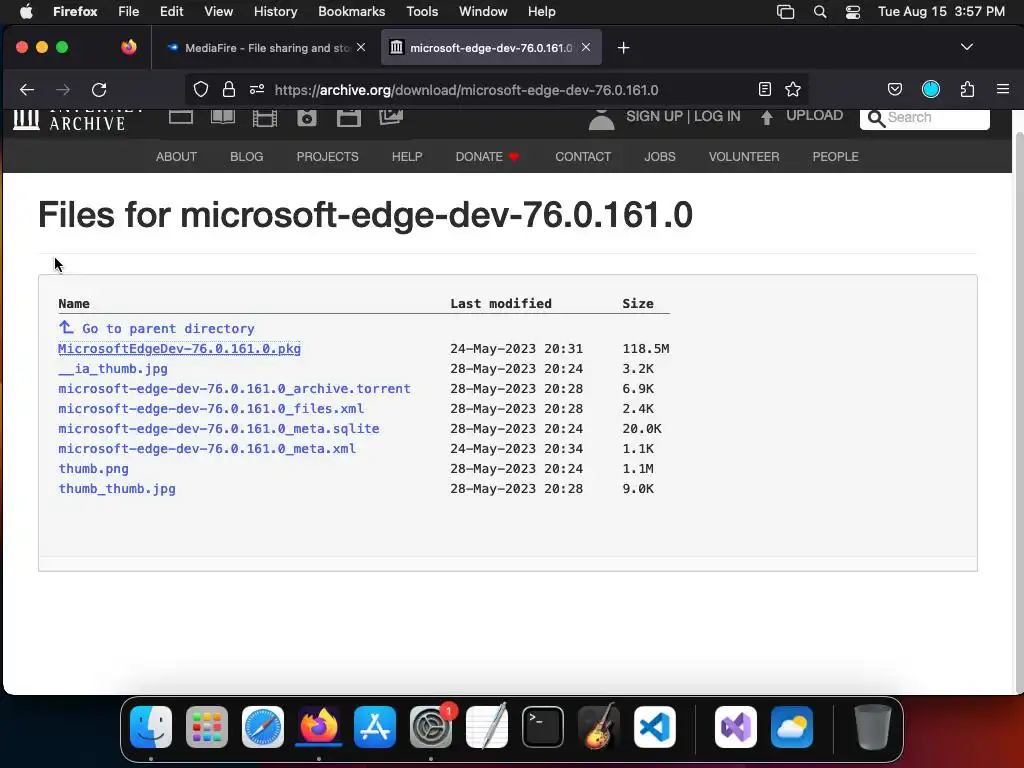Click the address bar URL
This screenshot has height=768, width=1024.
pos(466,90)
